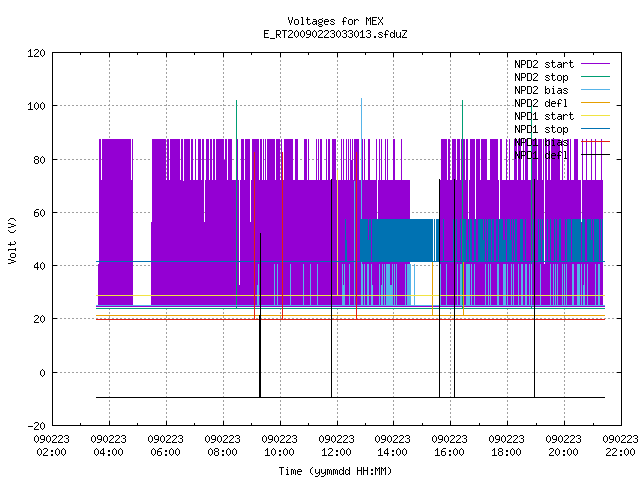This screenshot has height=480, width=640.
Task: Click y-axis tick value 100
Action: (x=36, y=106)
